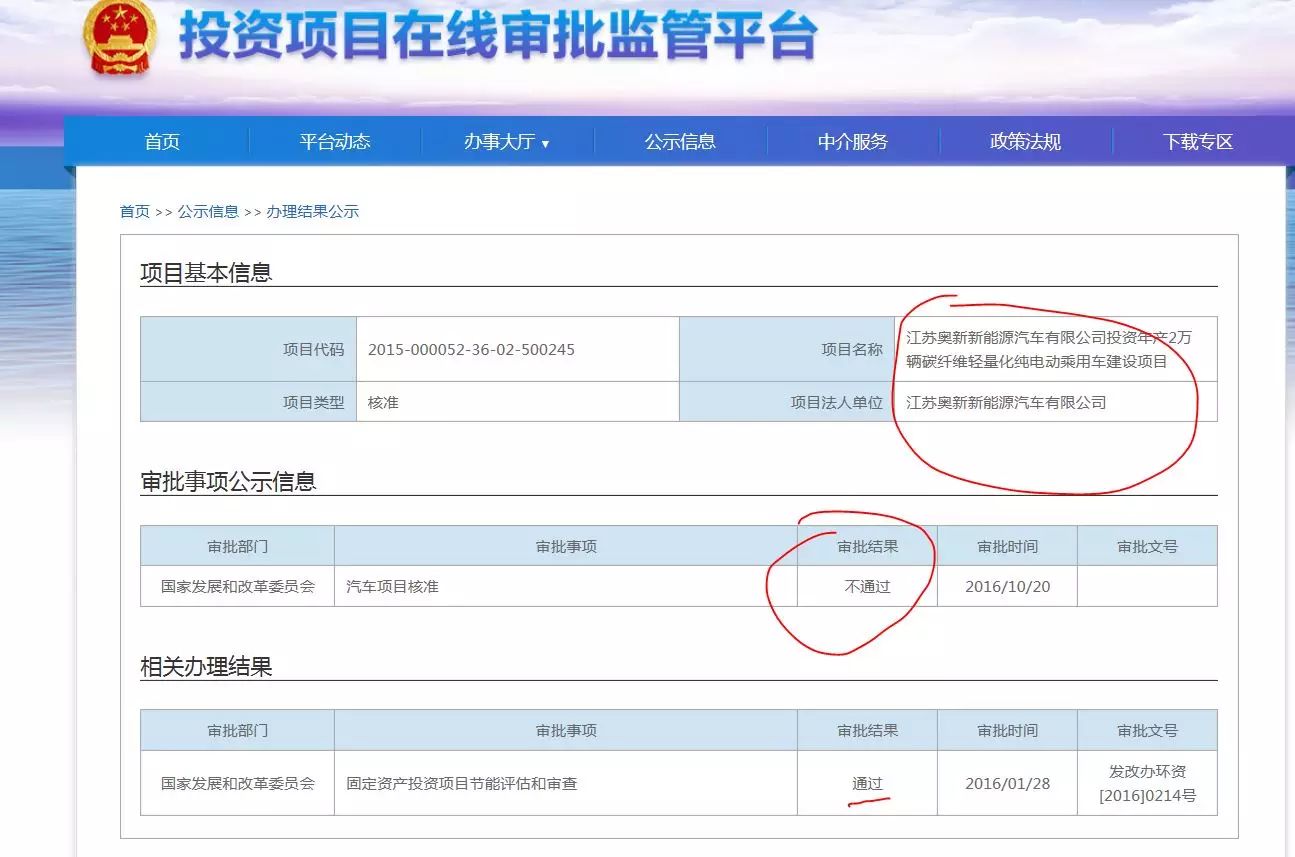This screenshot has height=857, width=1295.
Task: Click the 审批文号 header in 审批事项公示信息 table
Action: (1147, 547)
